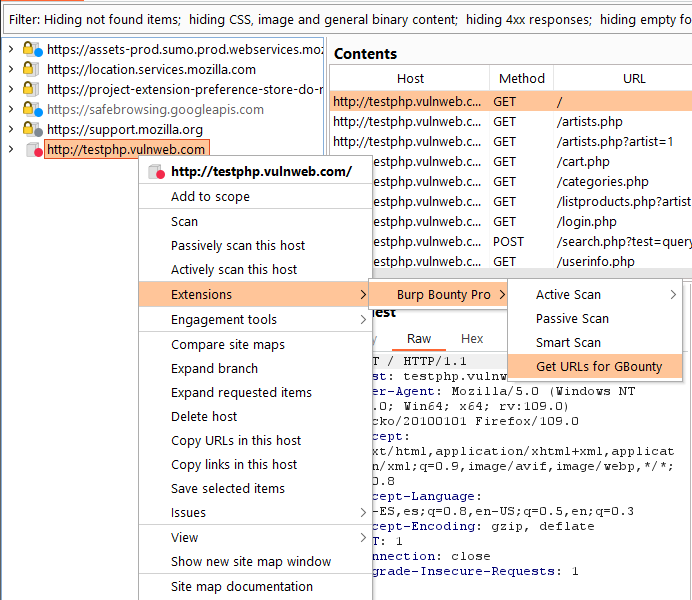
Task: Select https://safebrowsing.googleapis.com tree item
Action: (155, 109)
